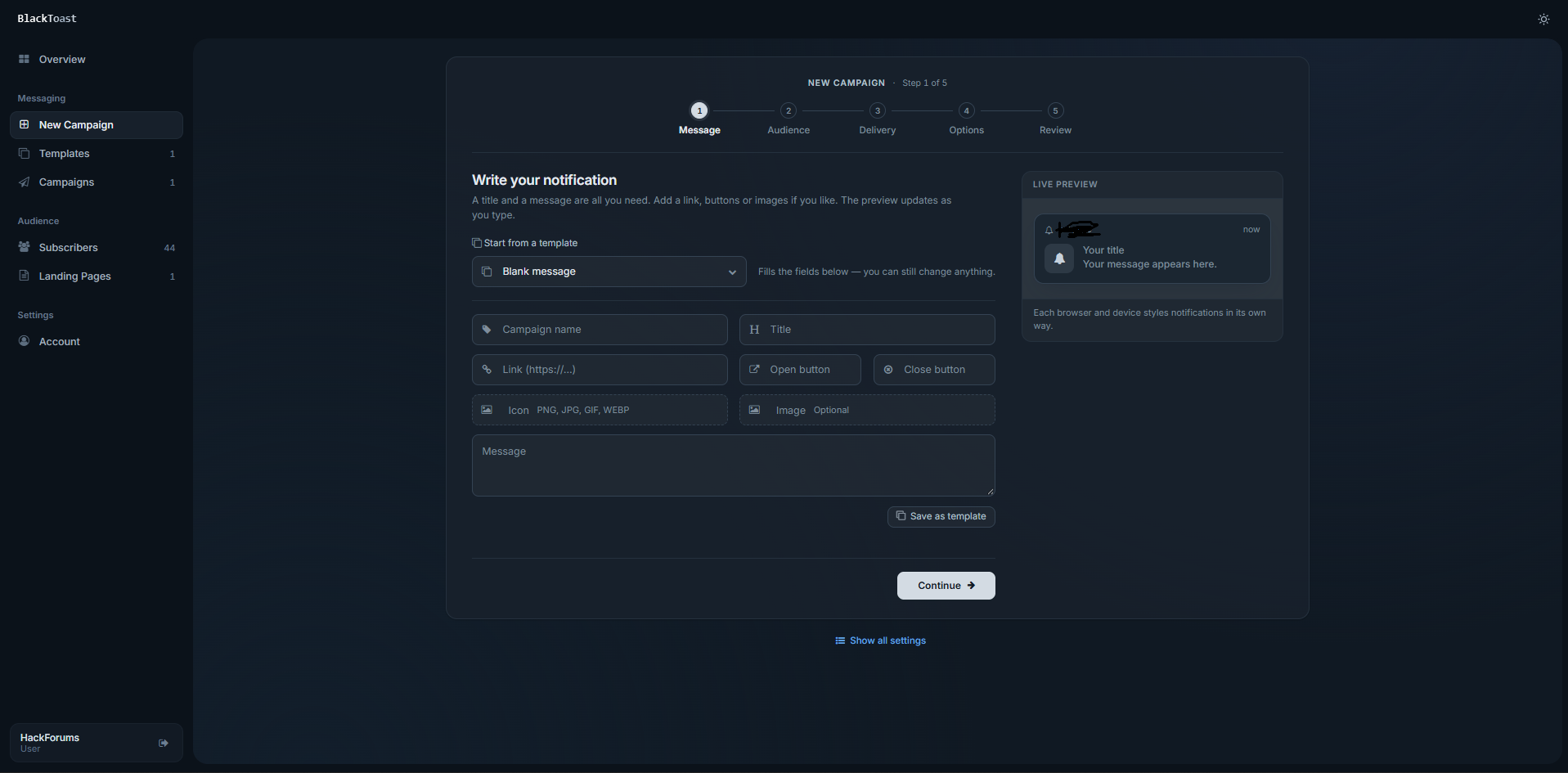Go to step 1 Message

point(699,119)
